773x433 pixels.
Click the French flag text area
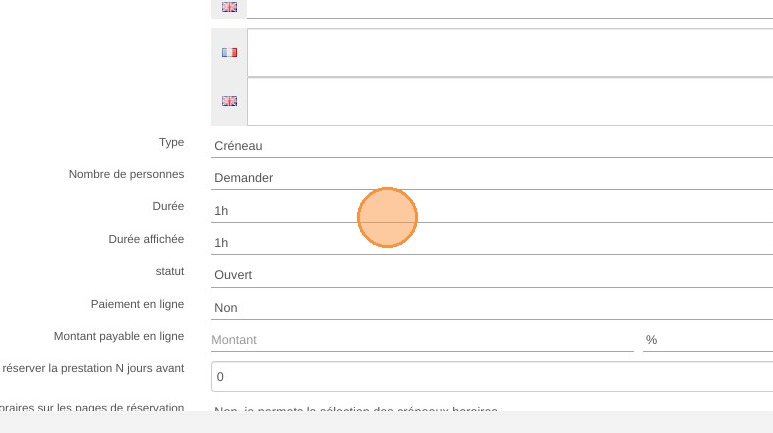[x=510, y=53]
